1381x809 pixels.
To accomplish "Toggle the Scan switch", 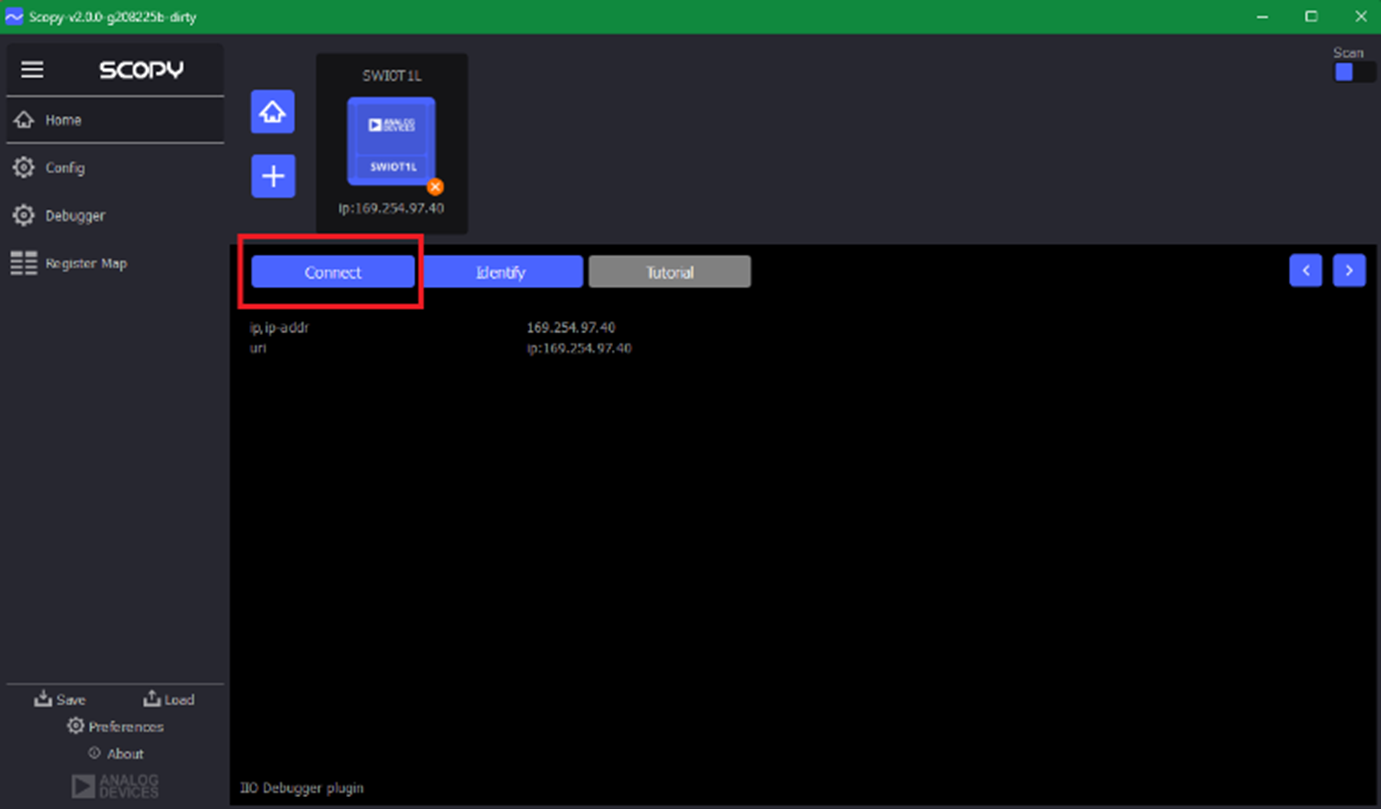I will [x=1355, y=72].
